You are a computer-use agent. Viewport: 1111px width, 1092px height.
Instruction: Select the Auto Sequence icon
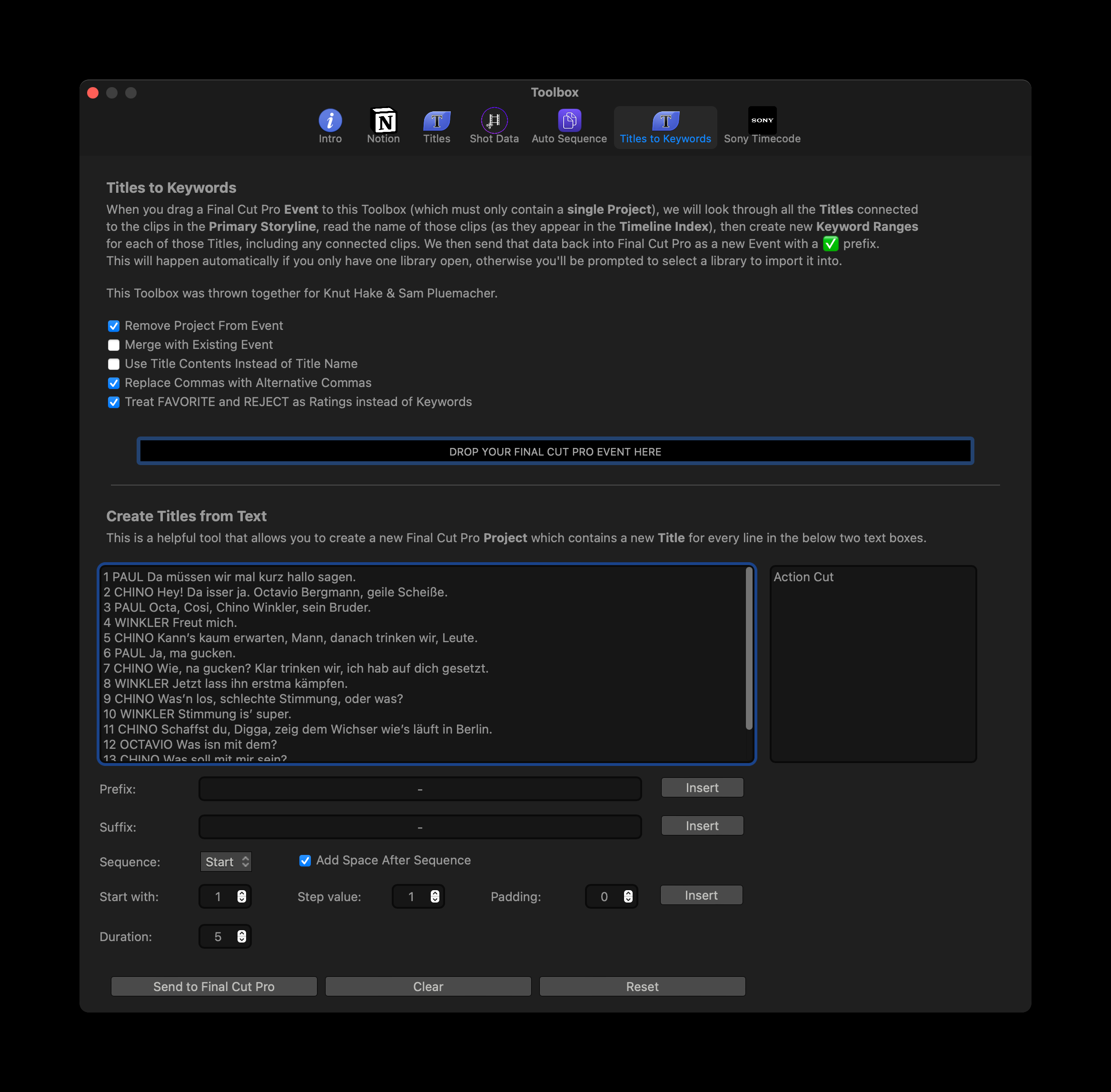point(569,120)
